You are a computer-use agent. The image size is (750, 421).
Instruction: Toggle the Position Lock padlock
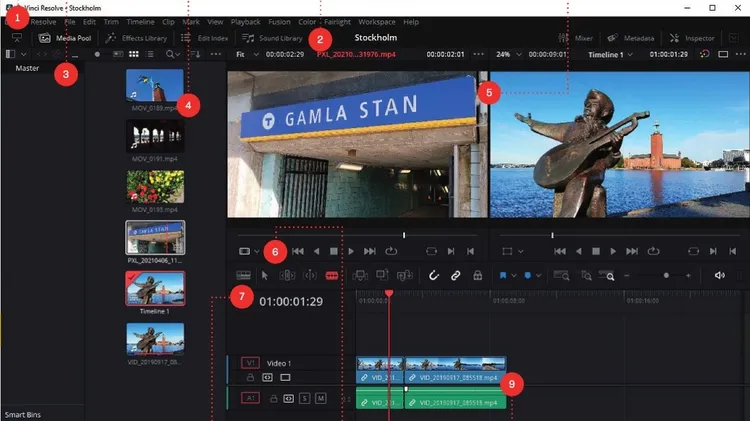pyautogui.click(x=477, y=276)
